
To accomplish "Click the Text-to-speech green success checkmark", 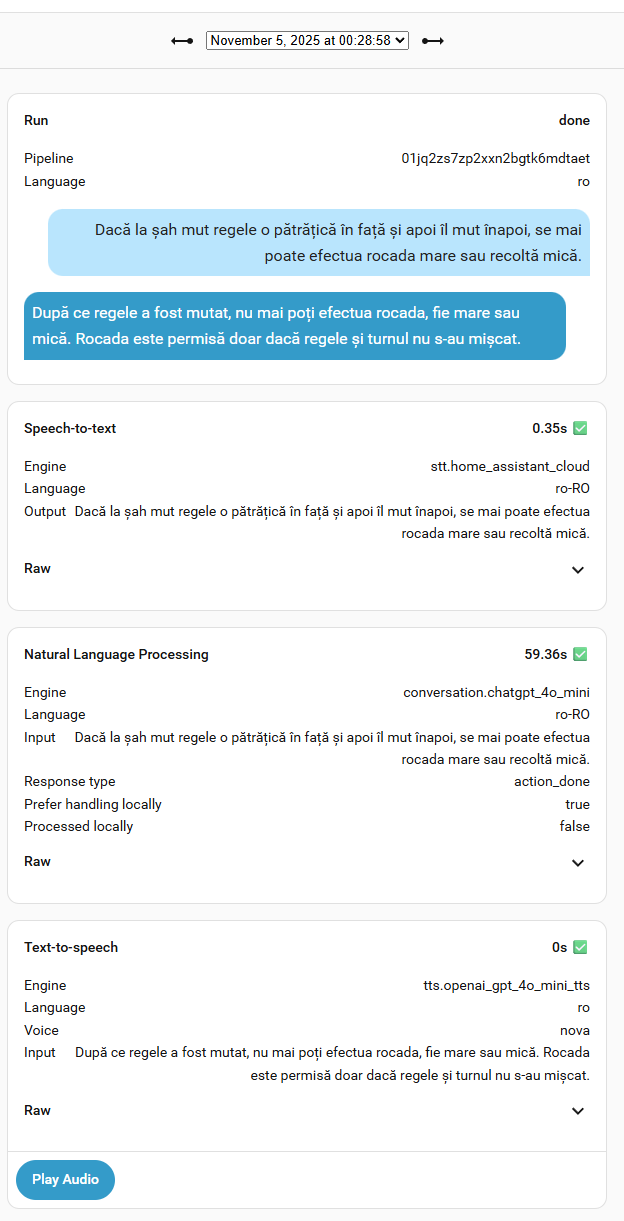I will pos(581,947).
